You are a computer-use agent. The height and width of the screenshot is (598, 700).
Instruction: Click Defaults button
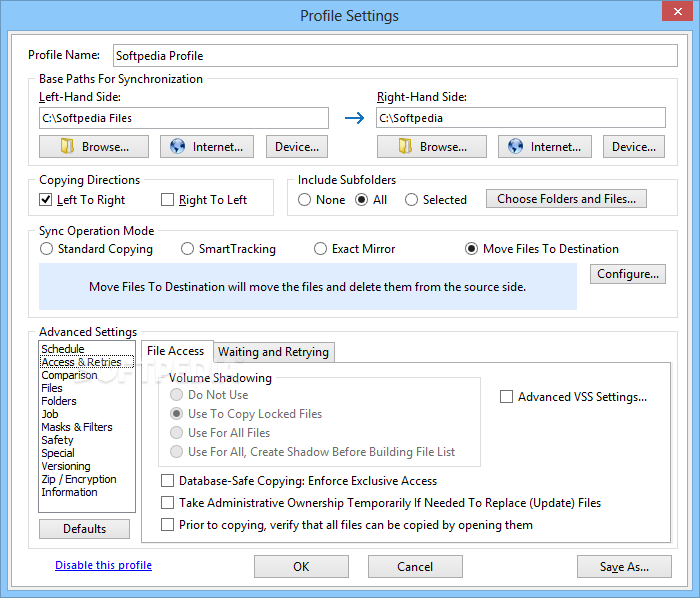[x=84, y=529]
